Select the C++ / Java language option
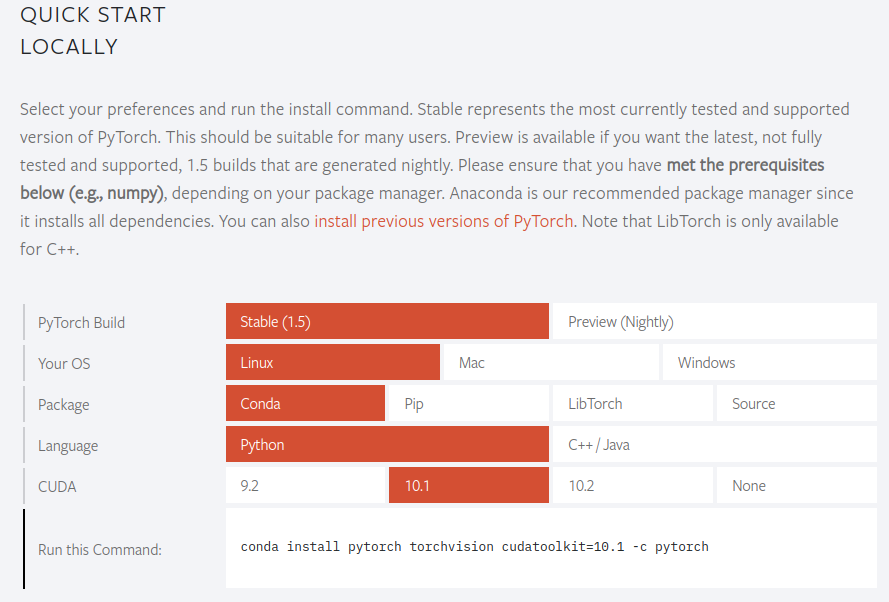 coord(714,445)
